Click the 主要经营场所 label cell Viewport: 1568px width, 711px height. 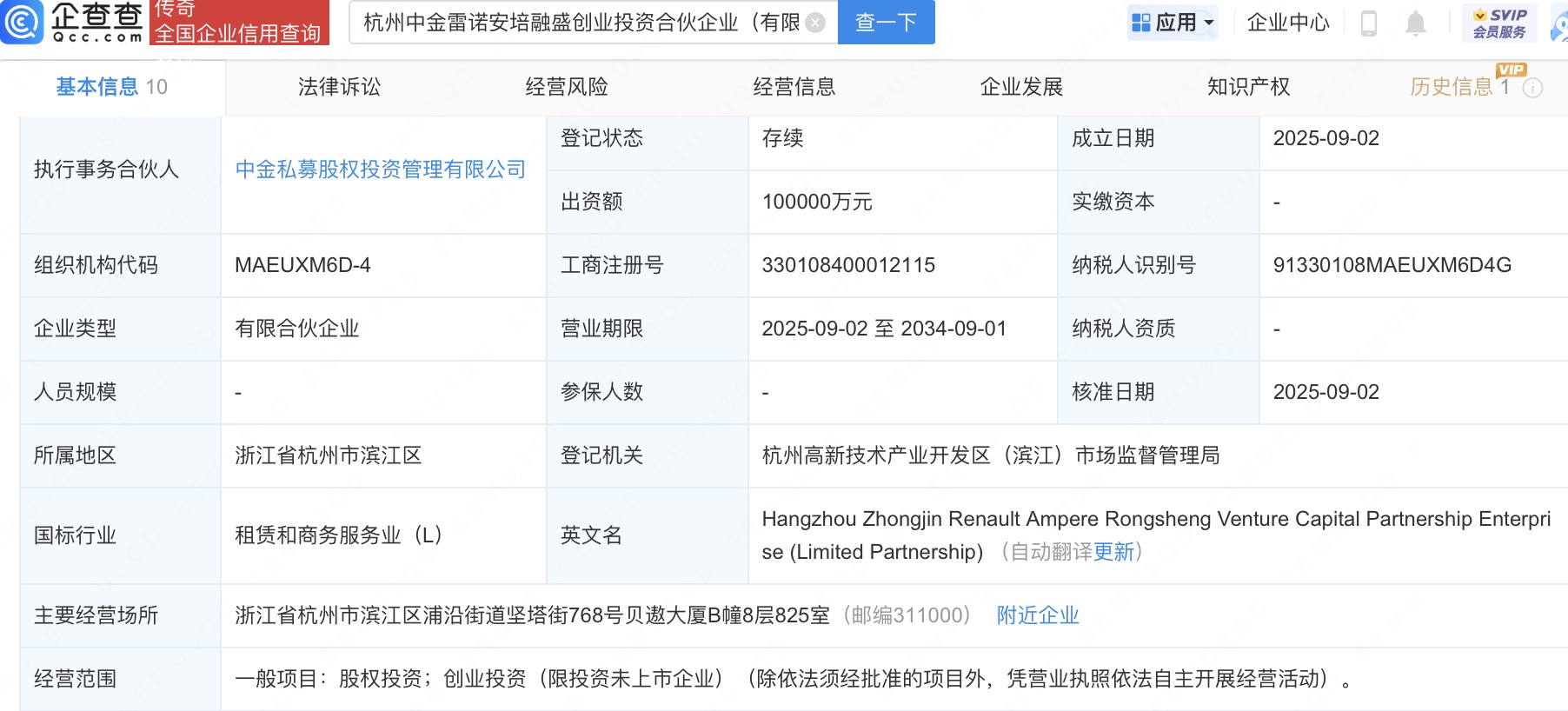point(120,615)
